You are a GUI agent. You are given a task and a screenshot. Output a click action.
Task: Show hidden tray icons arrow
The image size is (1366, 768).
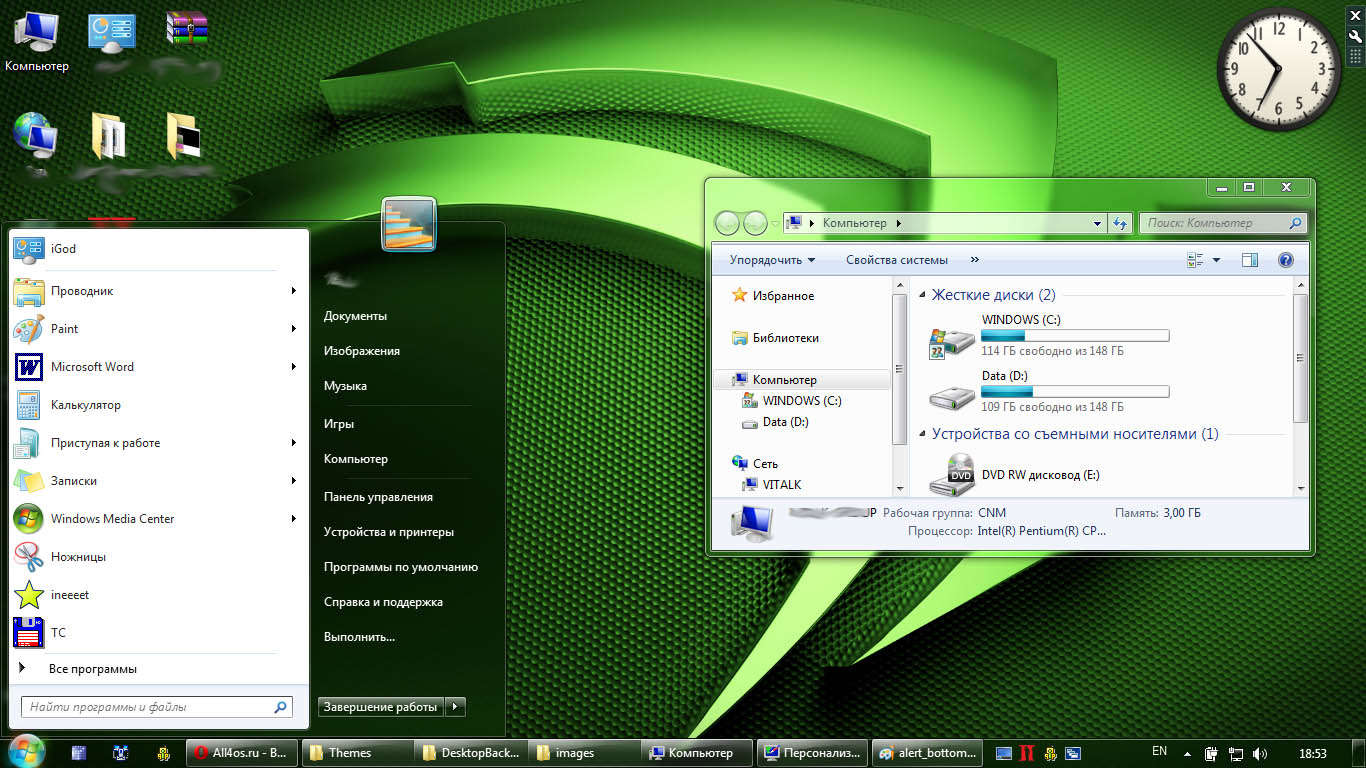(x=1187, y=753)
